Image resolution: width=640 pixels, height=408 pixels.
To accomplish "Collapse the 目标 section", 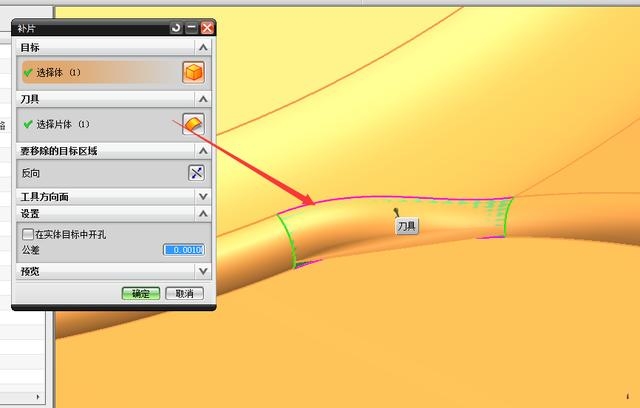I will [203, 48].
